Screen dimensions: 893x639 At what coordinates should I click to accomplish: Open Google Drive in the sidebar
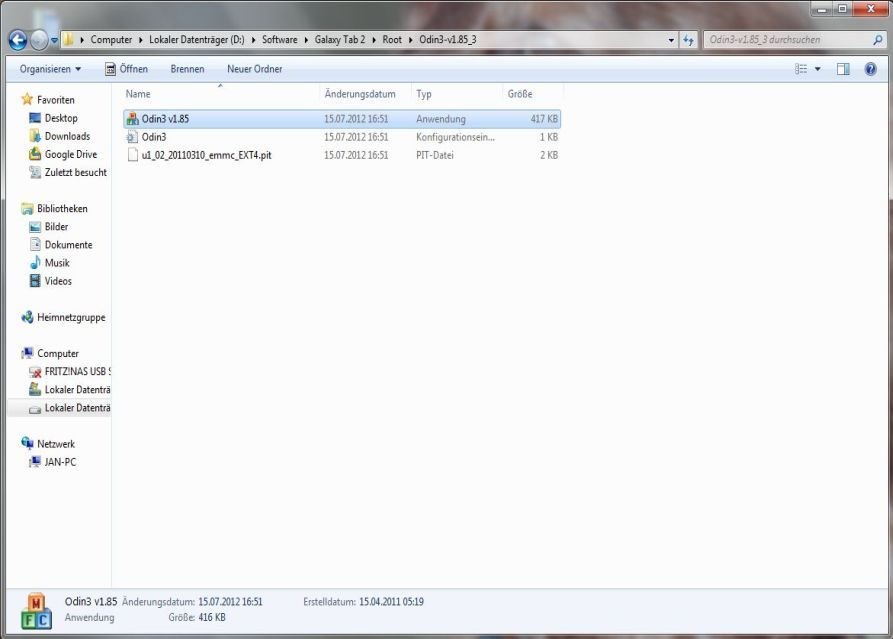tap(70, 154)
